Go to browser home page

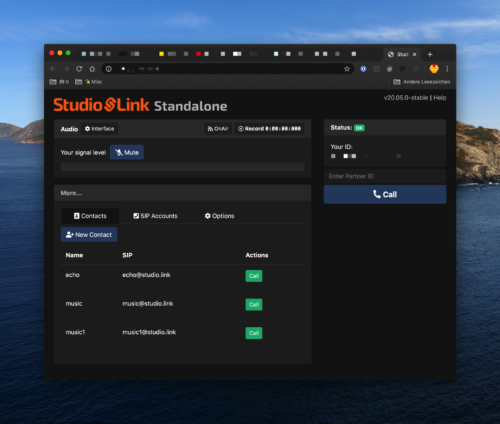coord(92,69)
